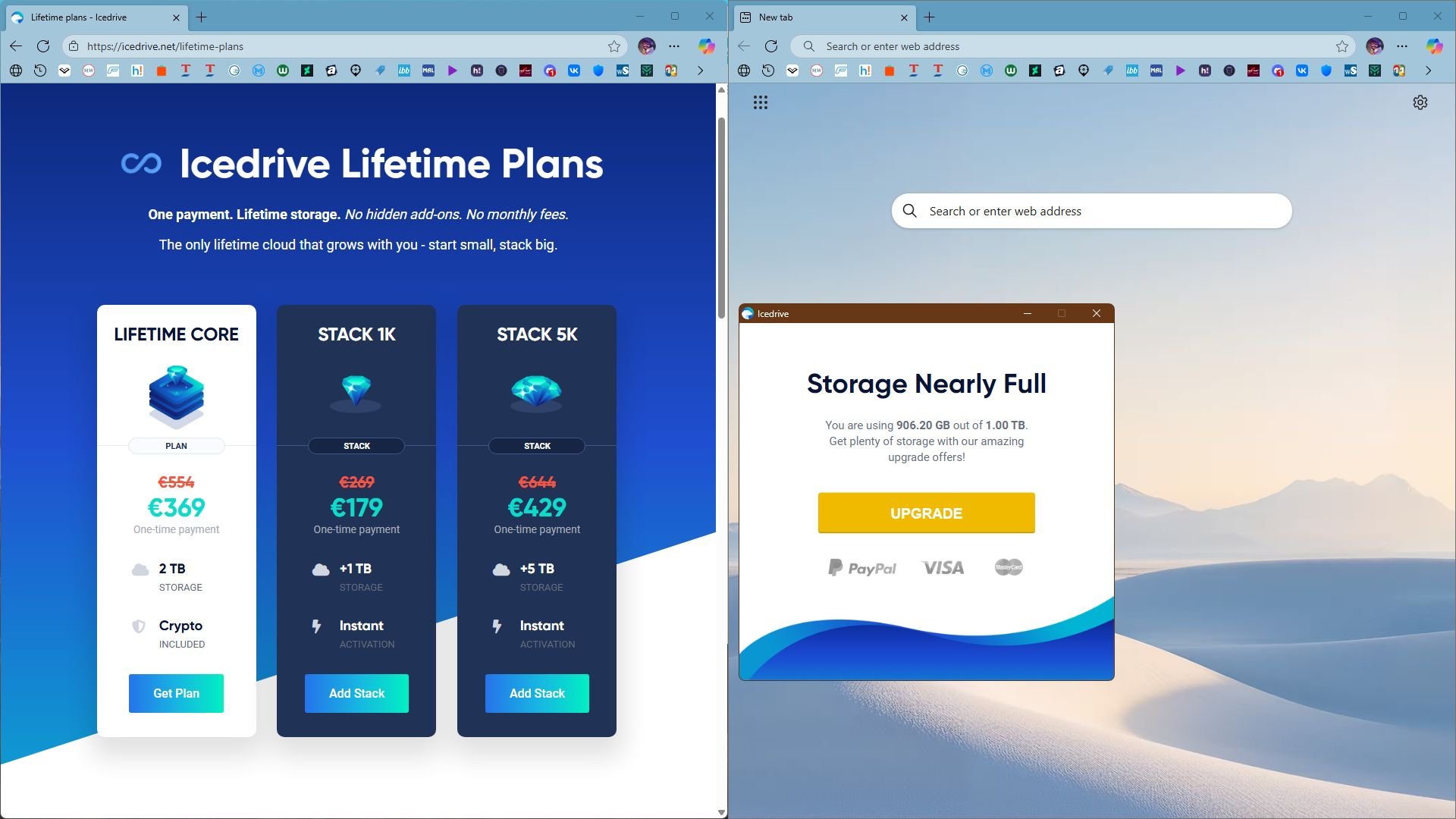Refresh the Icedrive lifetime plans page
The height and width of the screenshot is (819, 1456).
tap(43, 46)
